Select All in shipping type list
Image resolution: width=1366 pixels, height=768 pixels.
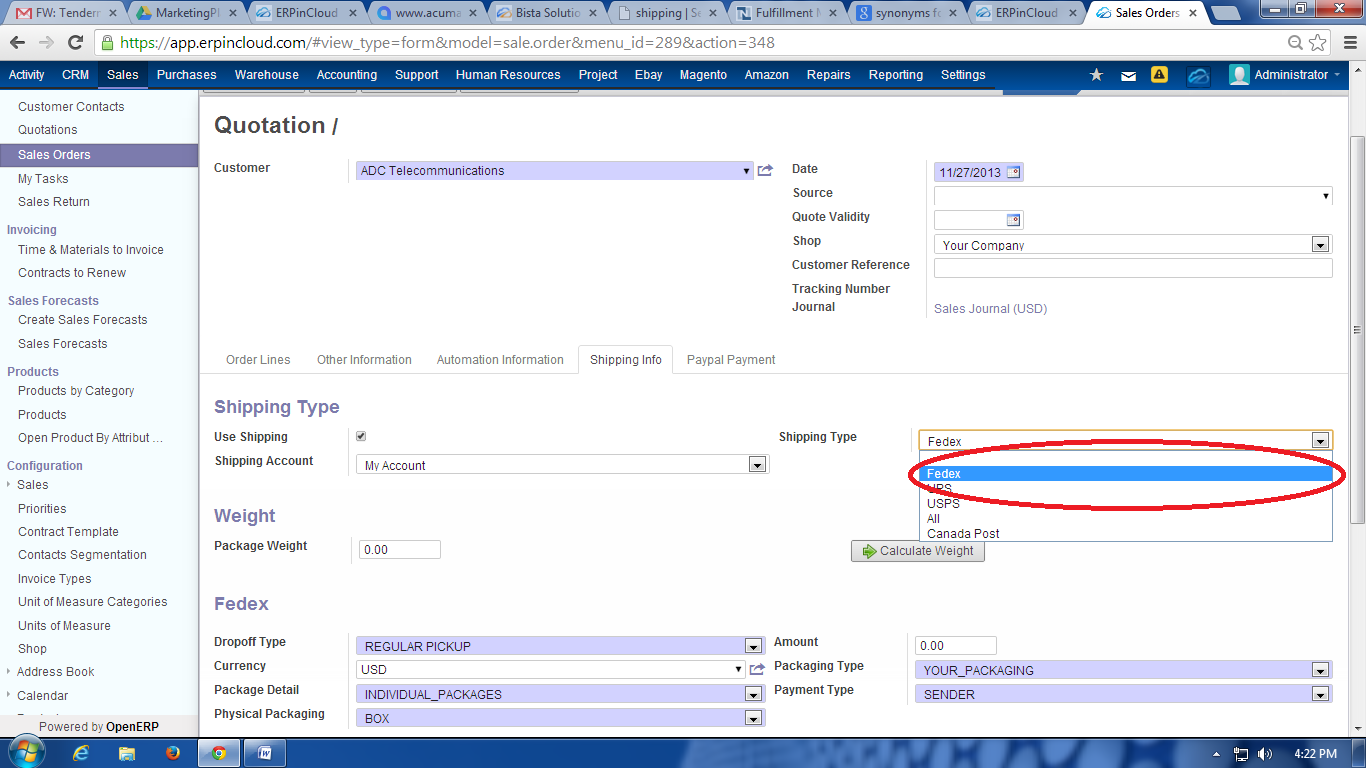pos(1125,519)
